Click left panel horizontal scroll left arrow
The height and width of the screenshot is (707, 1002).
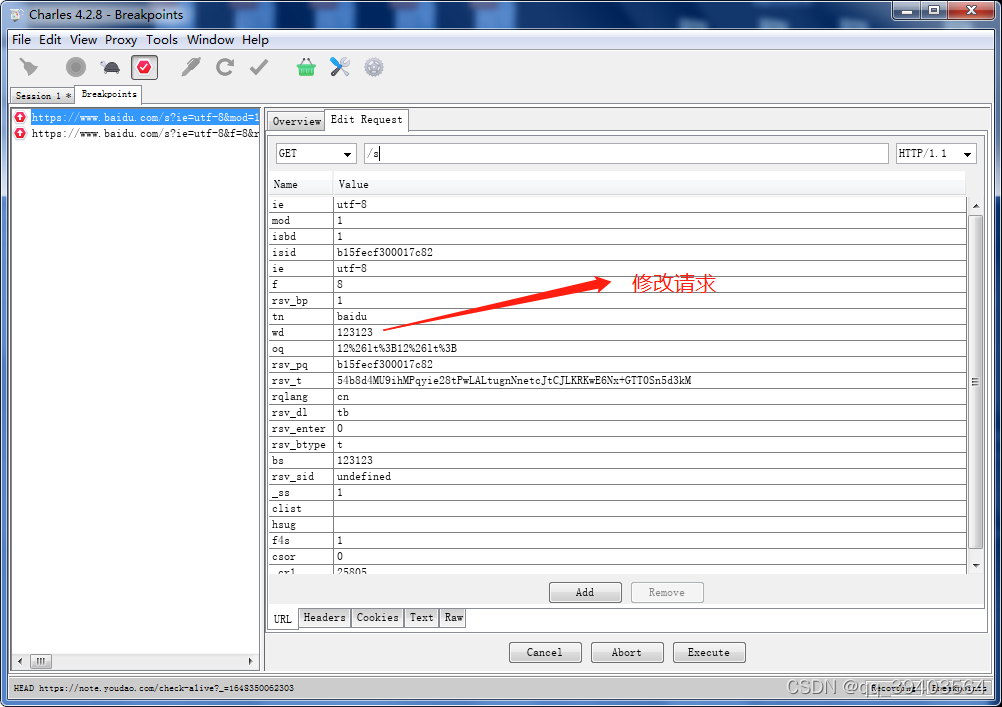click(20, 661)
